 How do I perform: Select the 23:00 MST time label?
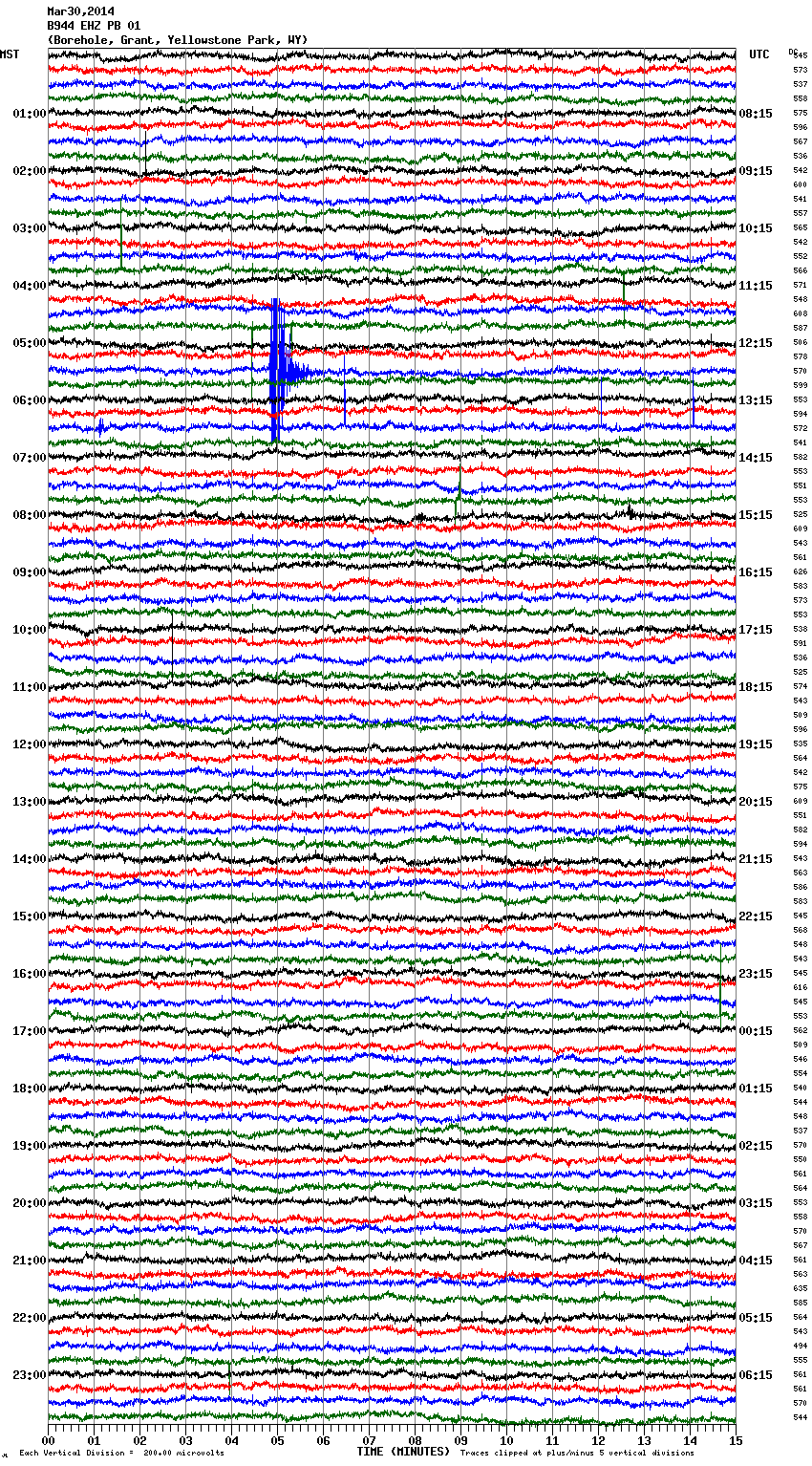pos(30,1375)
